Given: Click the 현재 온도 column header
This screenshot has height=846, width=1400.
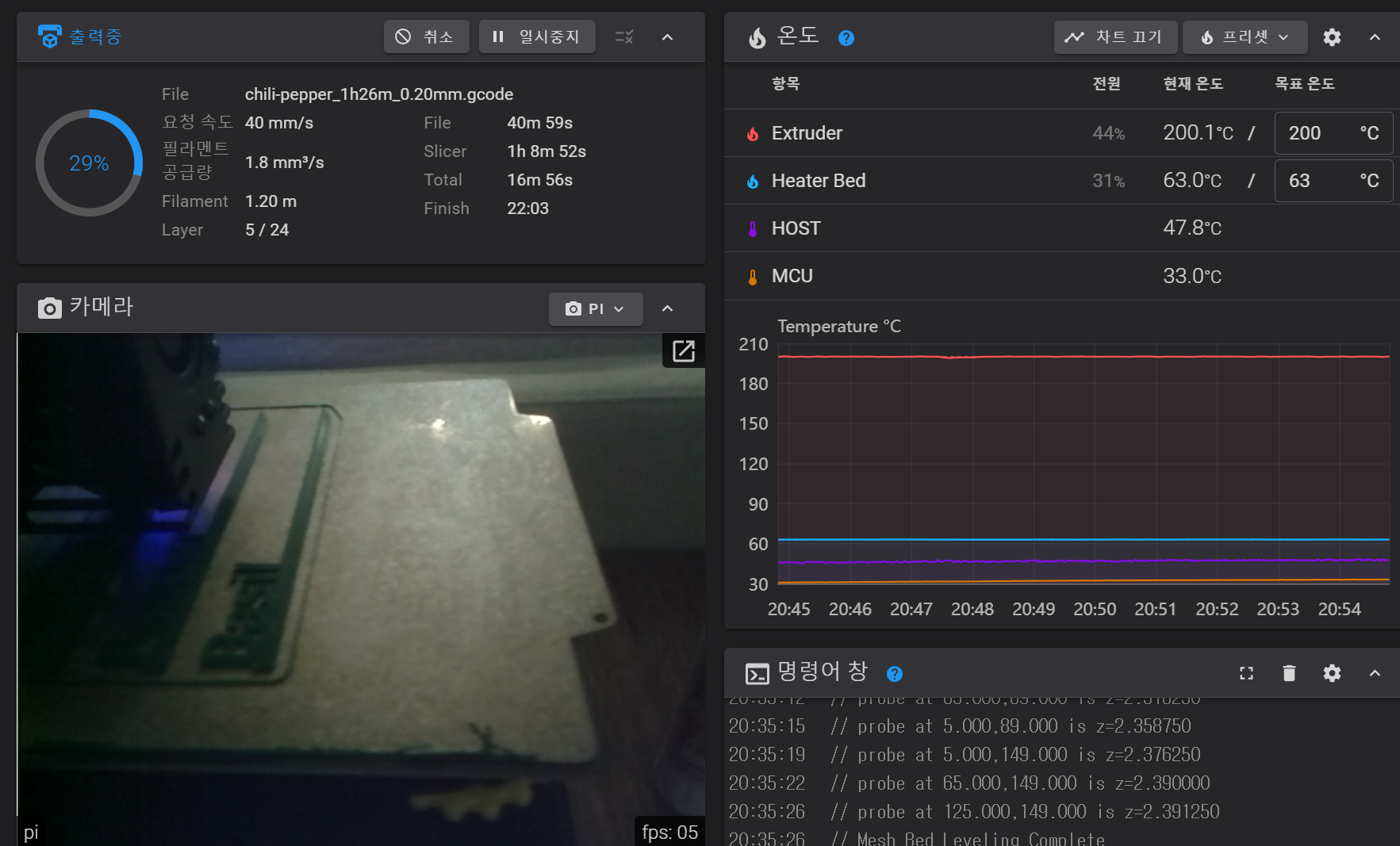Looking at the screenshot, I should pos(1193,84).
